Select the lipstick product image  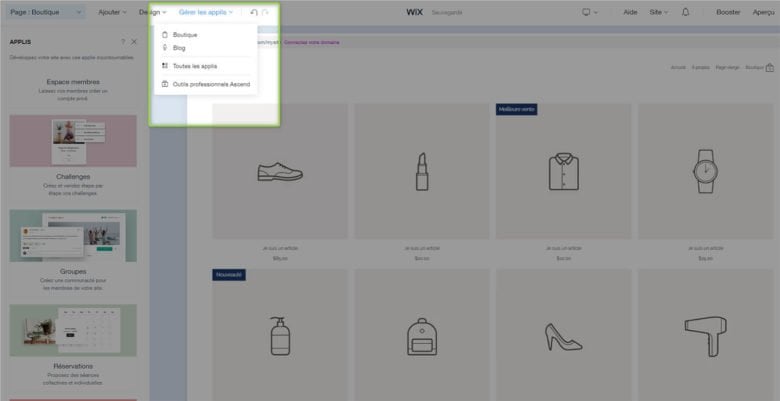click(422, 171)
